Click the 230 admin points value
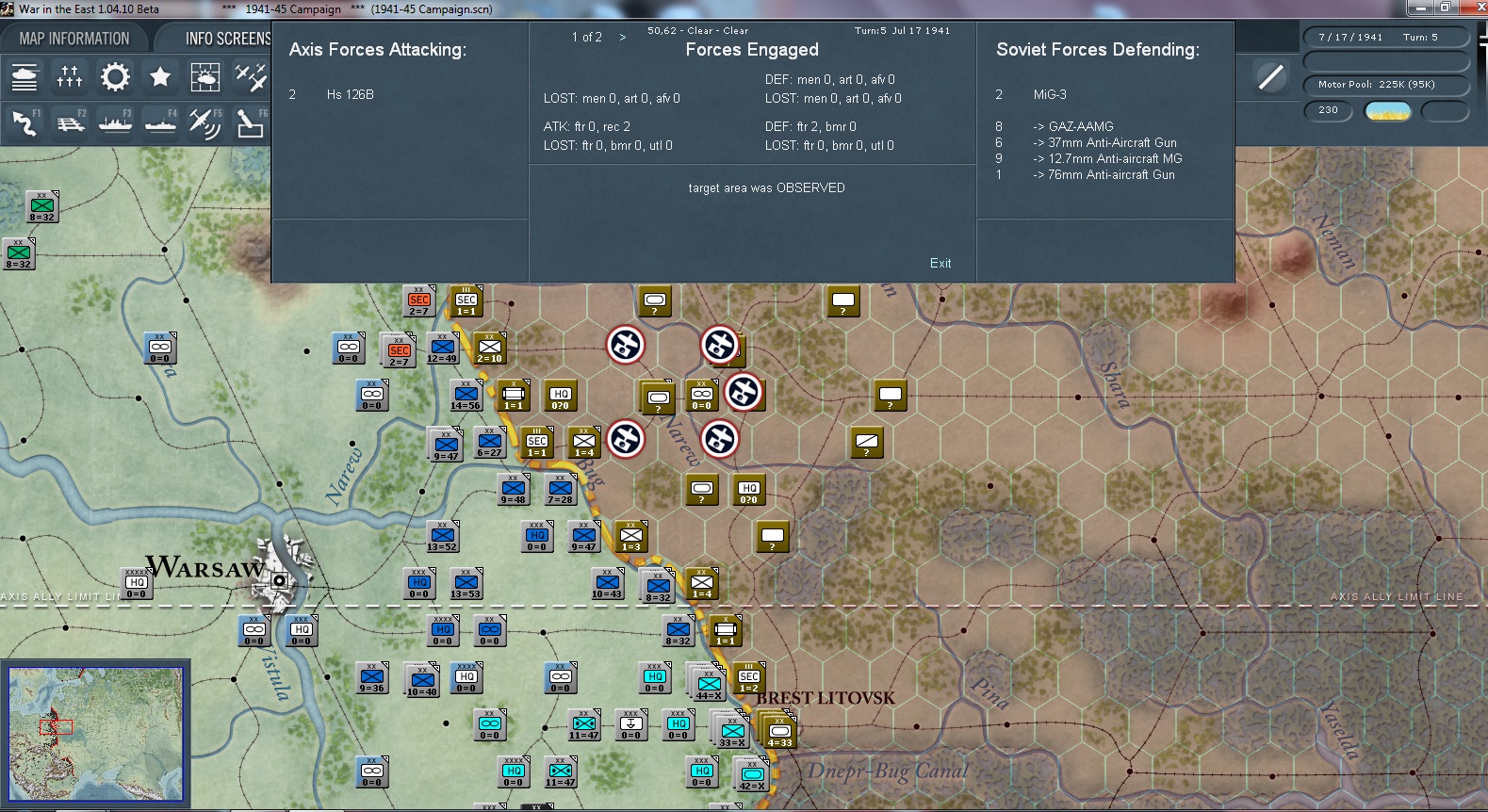The width and height of the screenshot is (1488, 812). coord(1328,110)
